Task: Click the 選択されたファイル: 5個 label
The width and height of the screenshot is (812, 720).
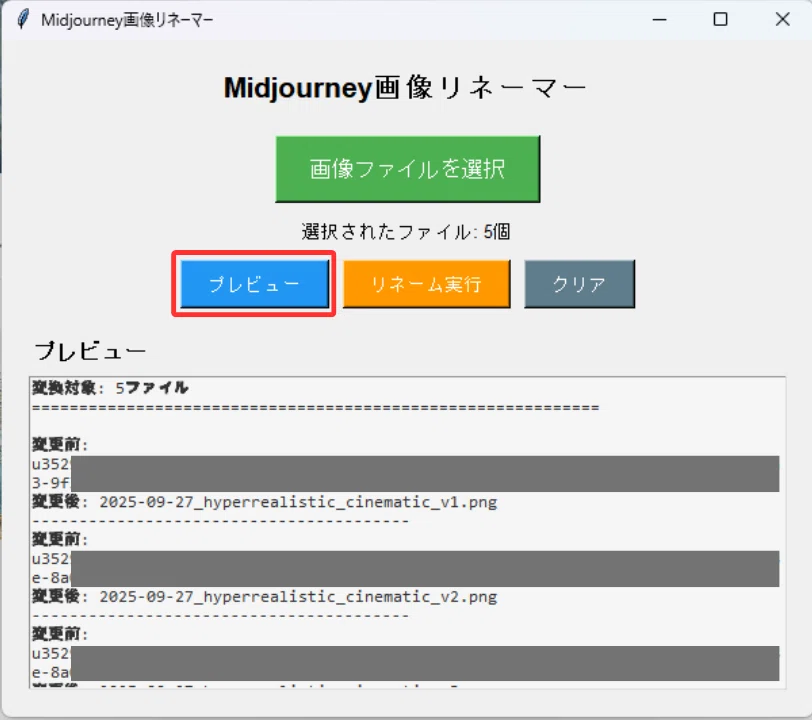Action: 406,232
